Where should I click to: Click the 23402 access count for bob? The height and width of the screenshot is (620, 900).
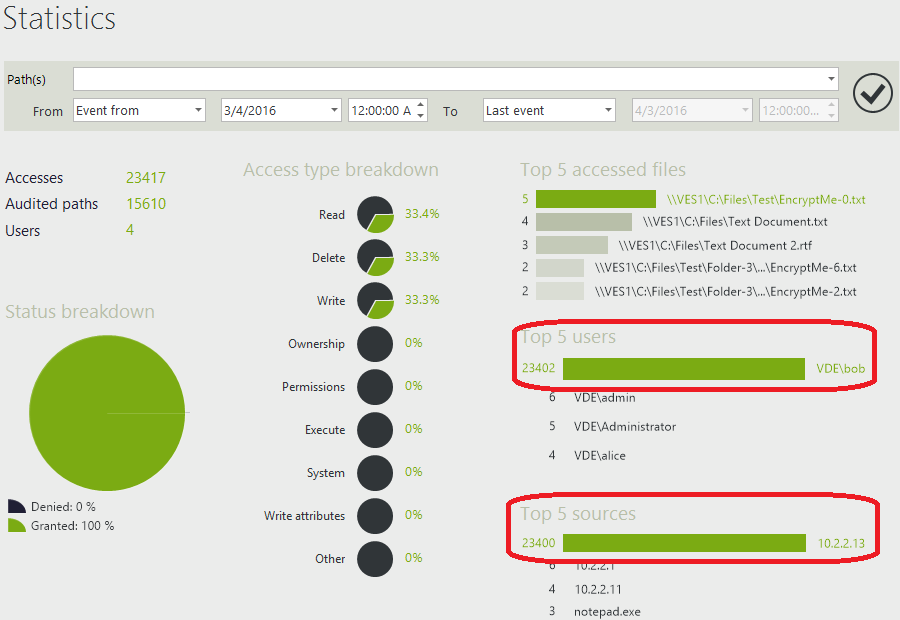pos(538,368)
